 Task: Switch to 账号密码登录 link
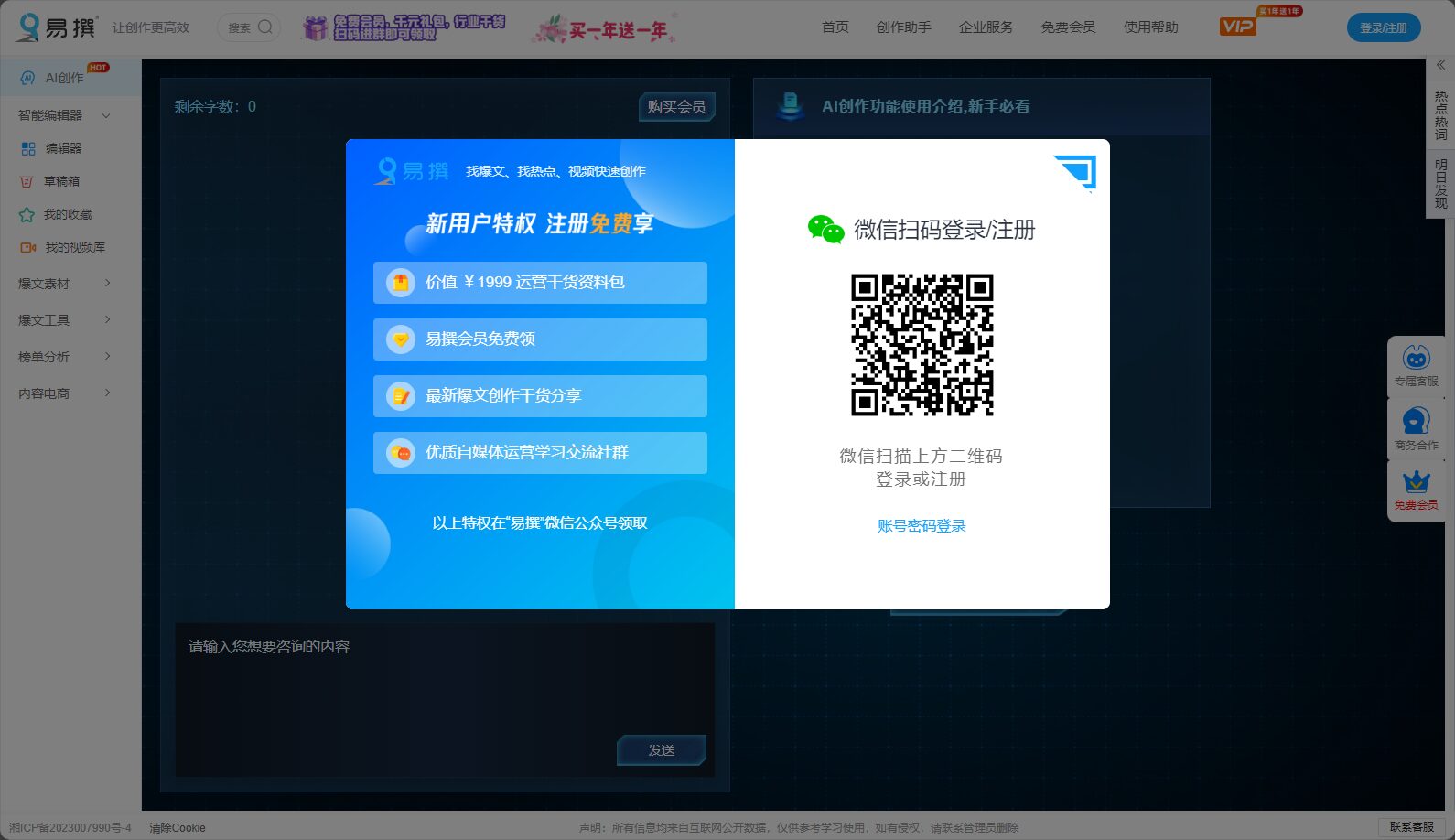coord(921,526)
